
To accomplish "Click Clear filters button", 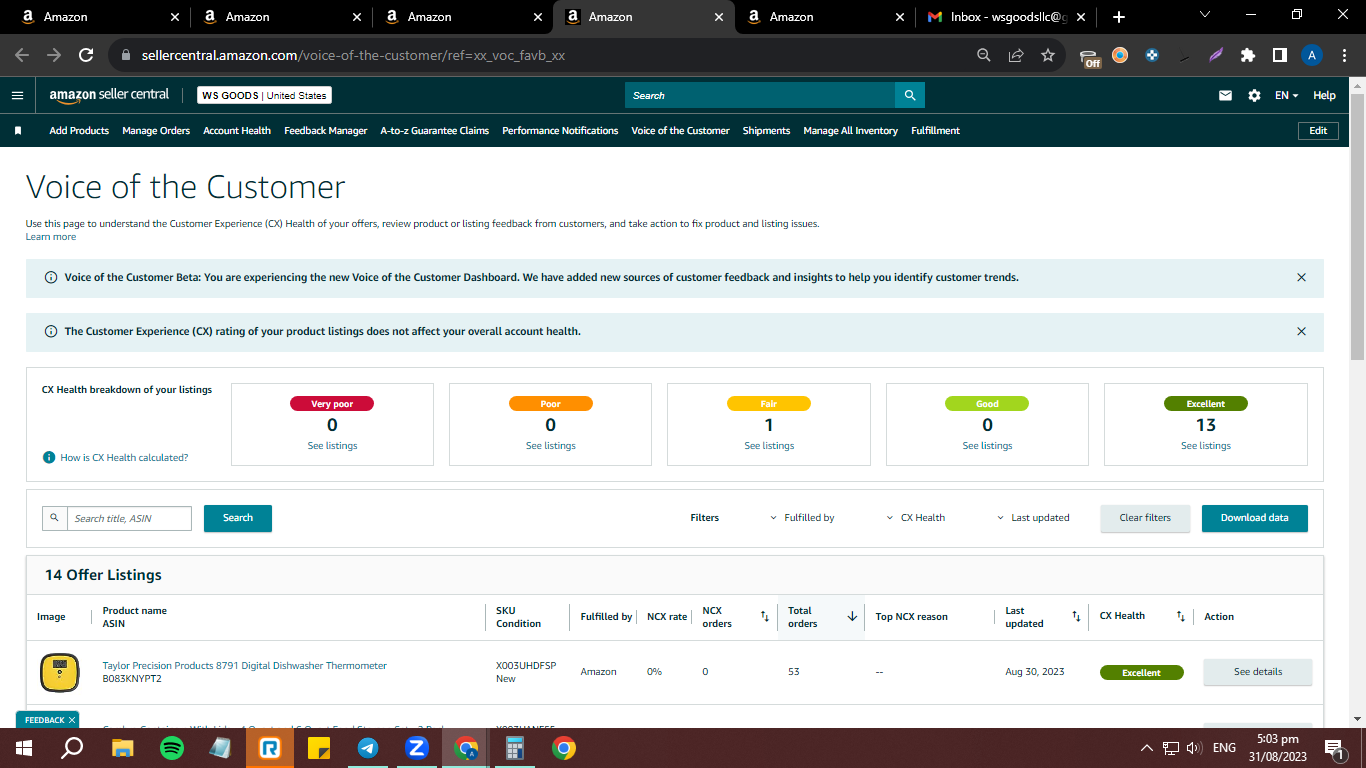I will 1145,518.
